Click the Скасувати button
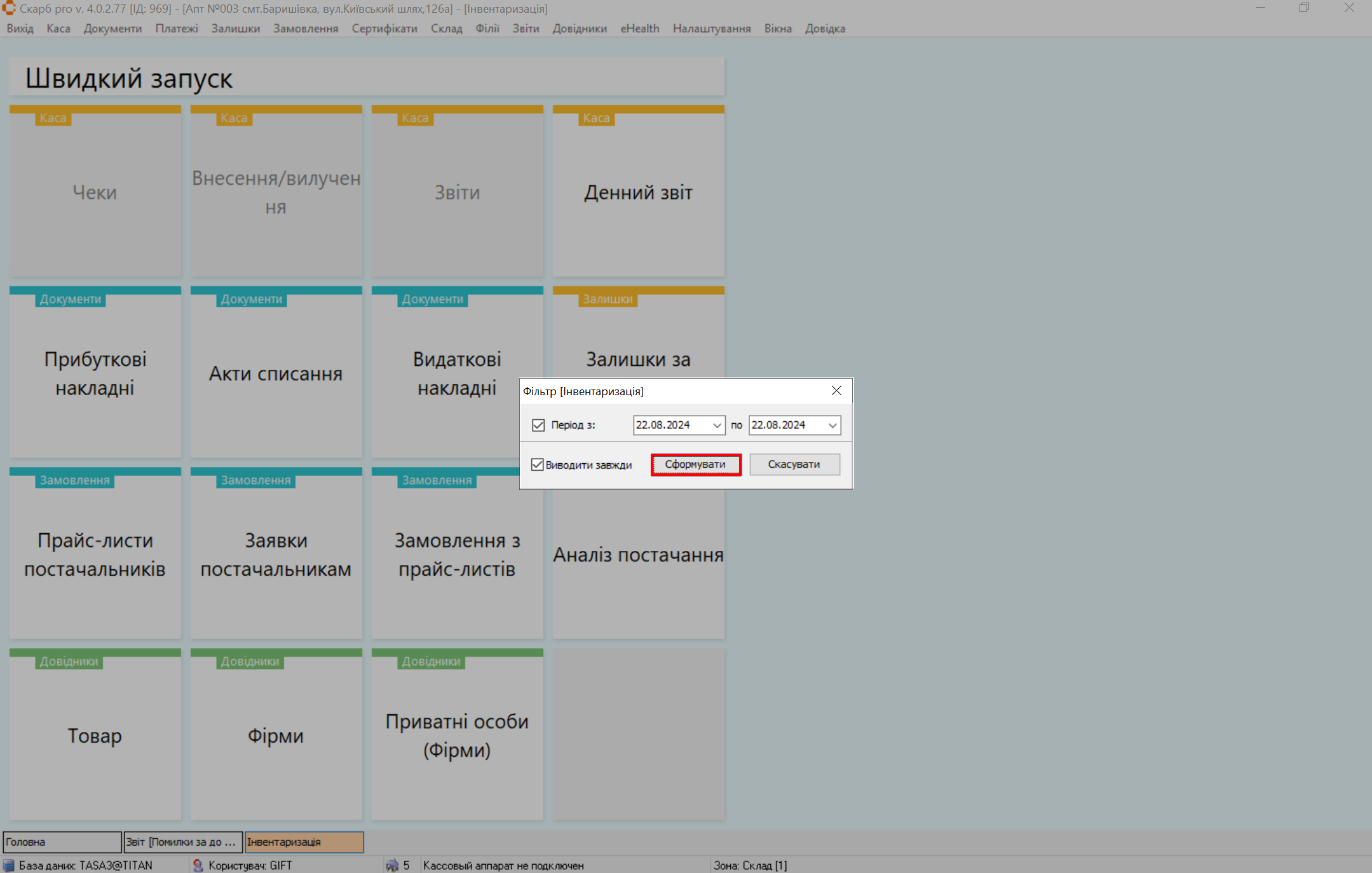 794,464
